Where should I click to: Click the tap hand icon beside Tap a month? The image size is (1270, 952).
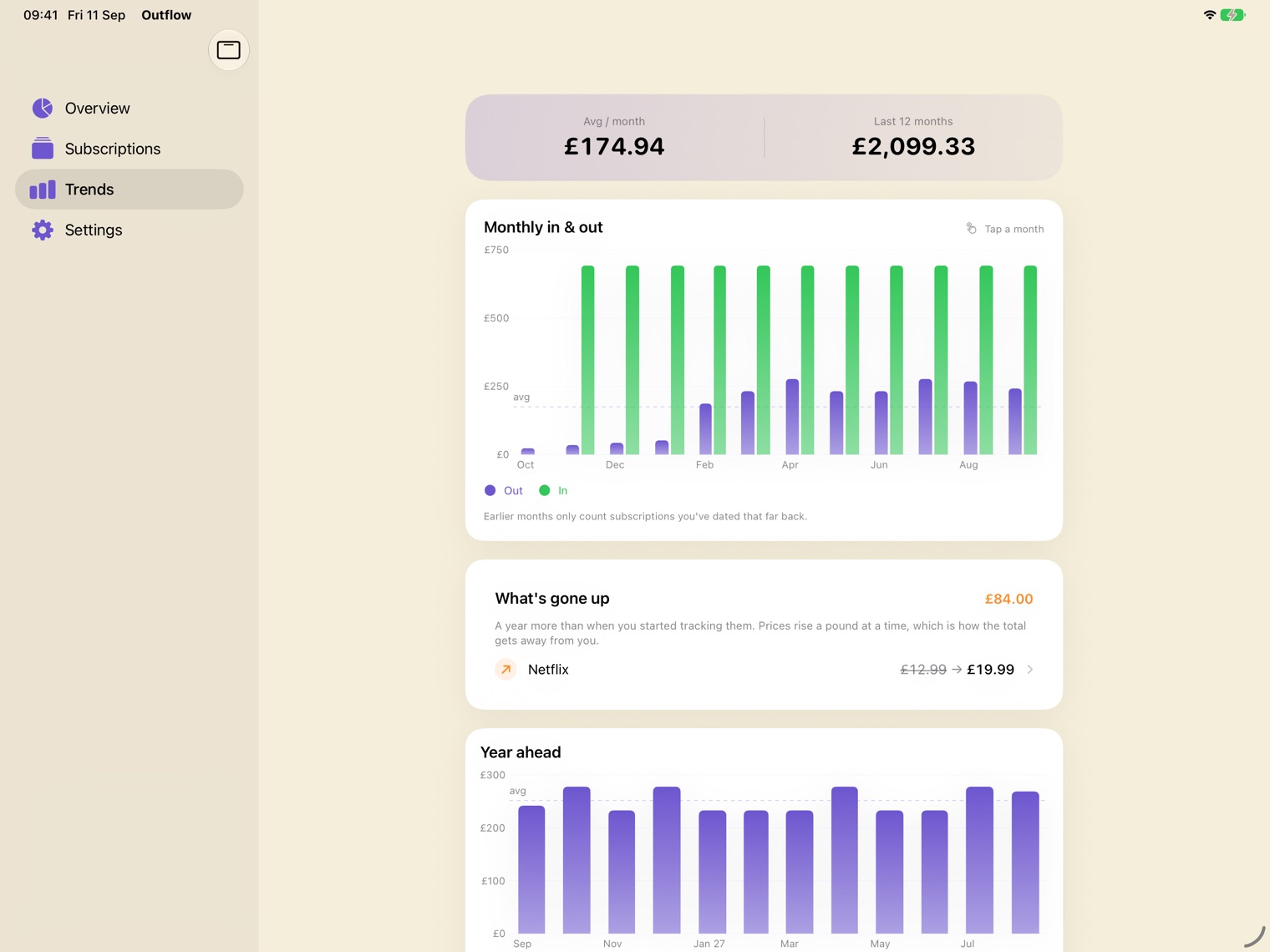[971, 229]
